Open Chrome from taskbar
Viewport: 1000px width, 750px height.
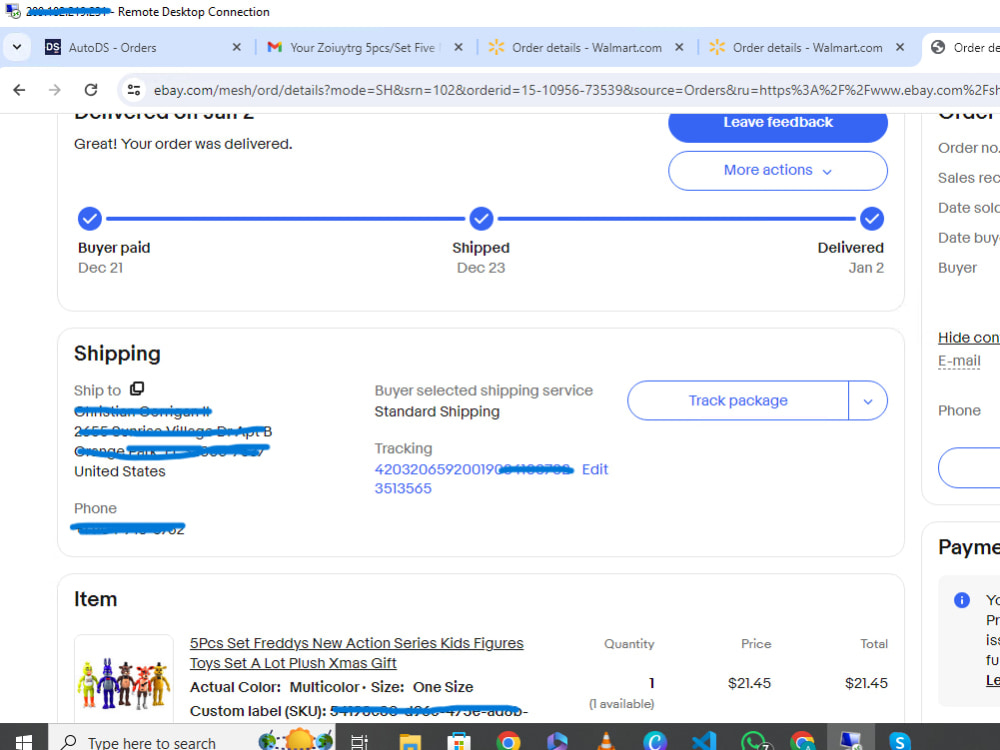pos(508,741)
